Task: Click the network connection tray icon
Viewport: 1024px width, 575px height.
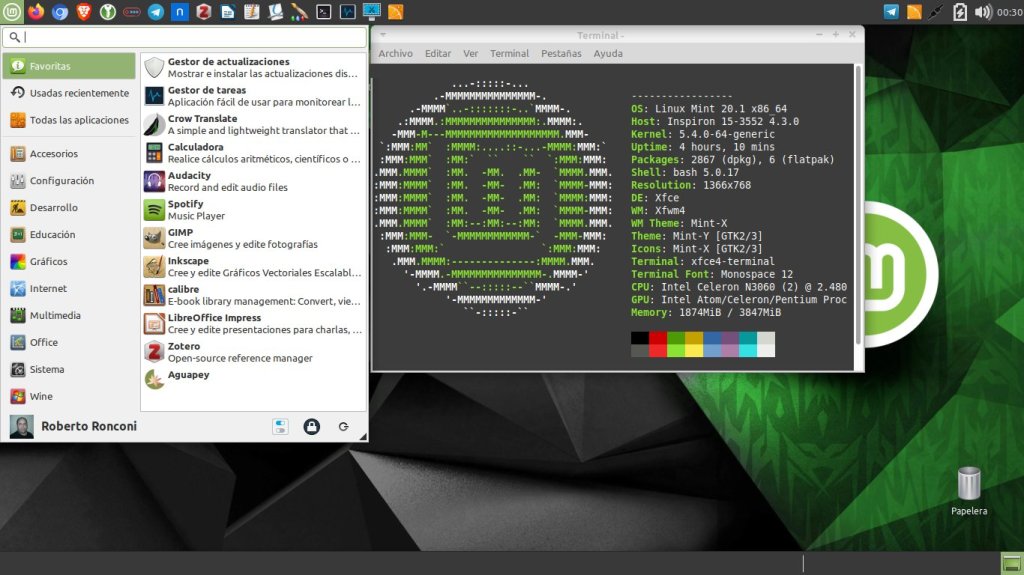Action: click(x=936, y=12)
